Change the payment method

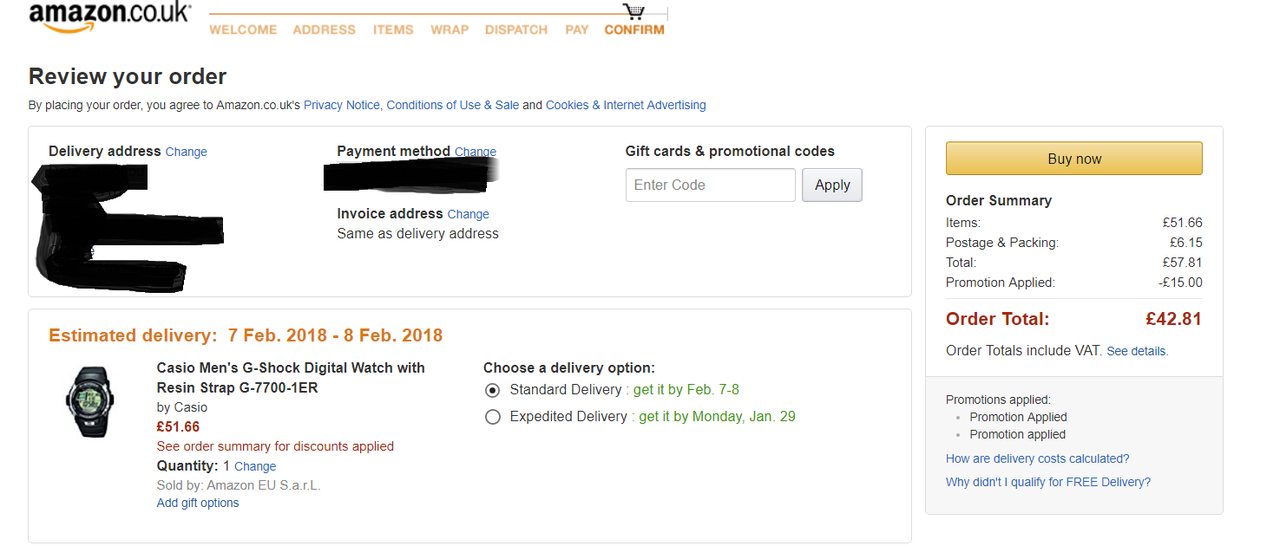475,152
